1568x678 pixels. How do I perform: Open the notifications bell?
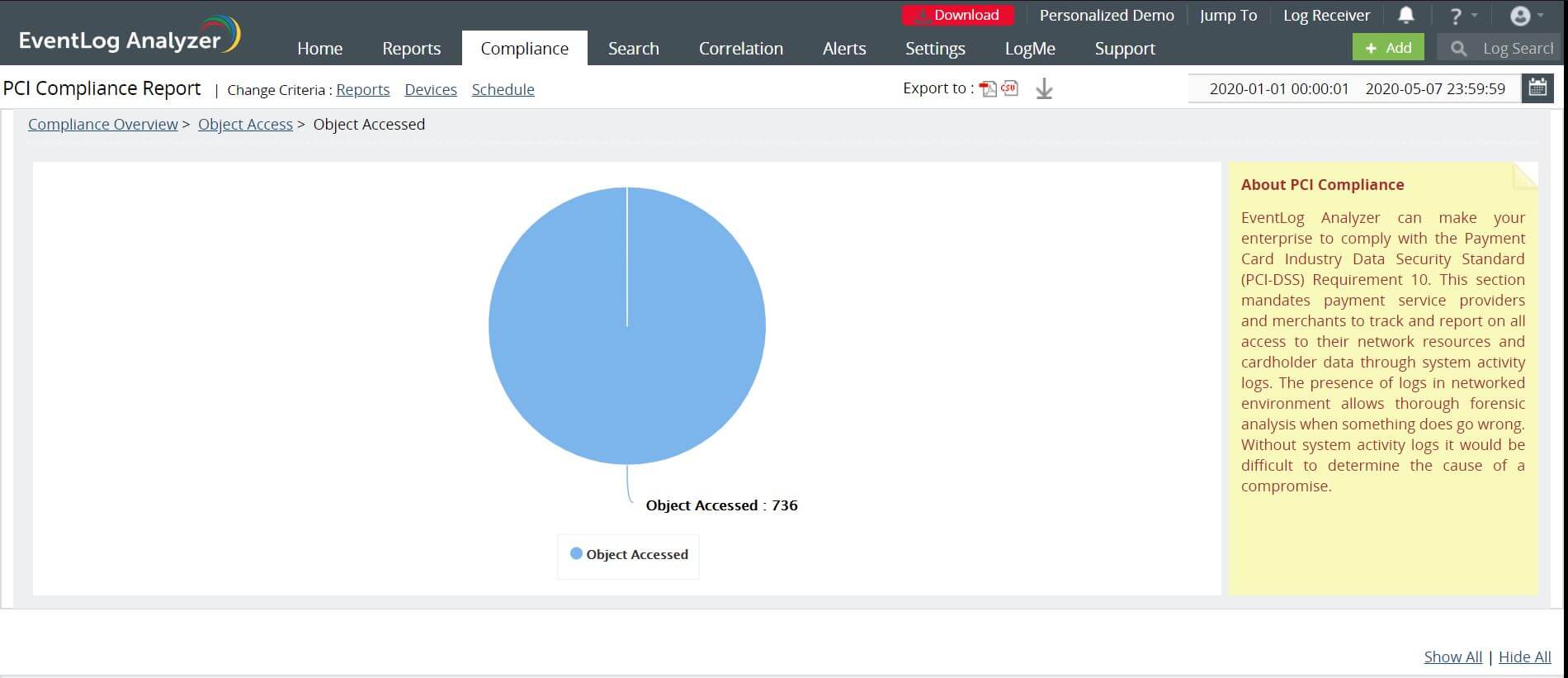click(1406, 15)
